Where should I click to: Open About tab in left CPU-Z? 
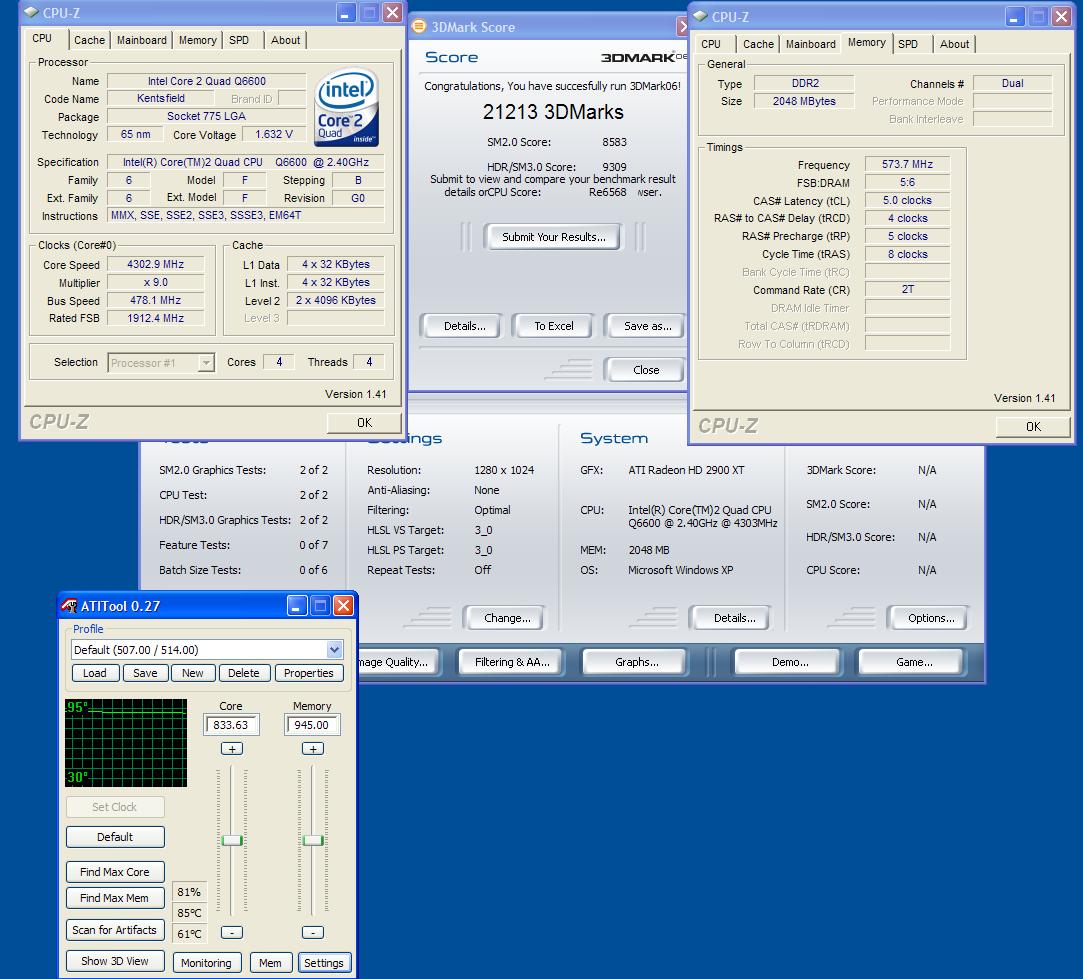point(285,40)
